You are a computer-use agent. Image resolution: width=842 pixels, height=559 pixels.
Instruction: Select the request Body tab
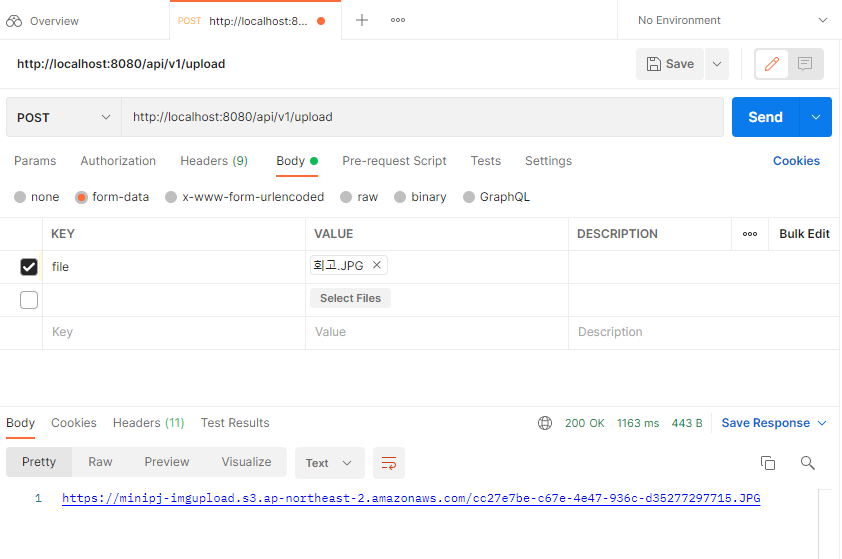(x=297, y=161)
